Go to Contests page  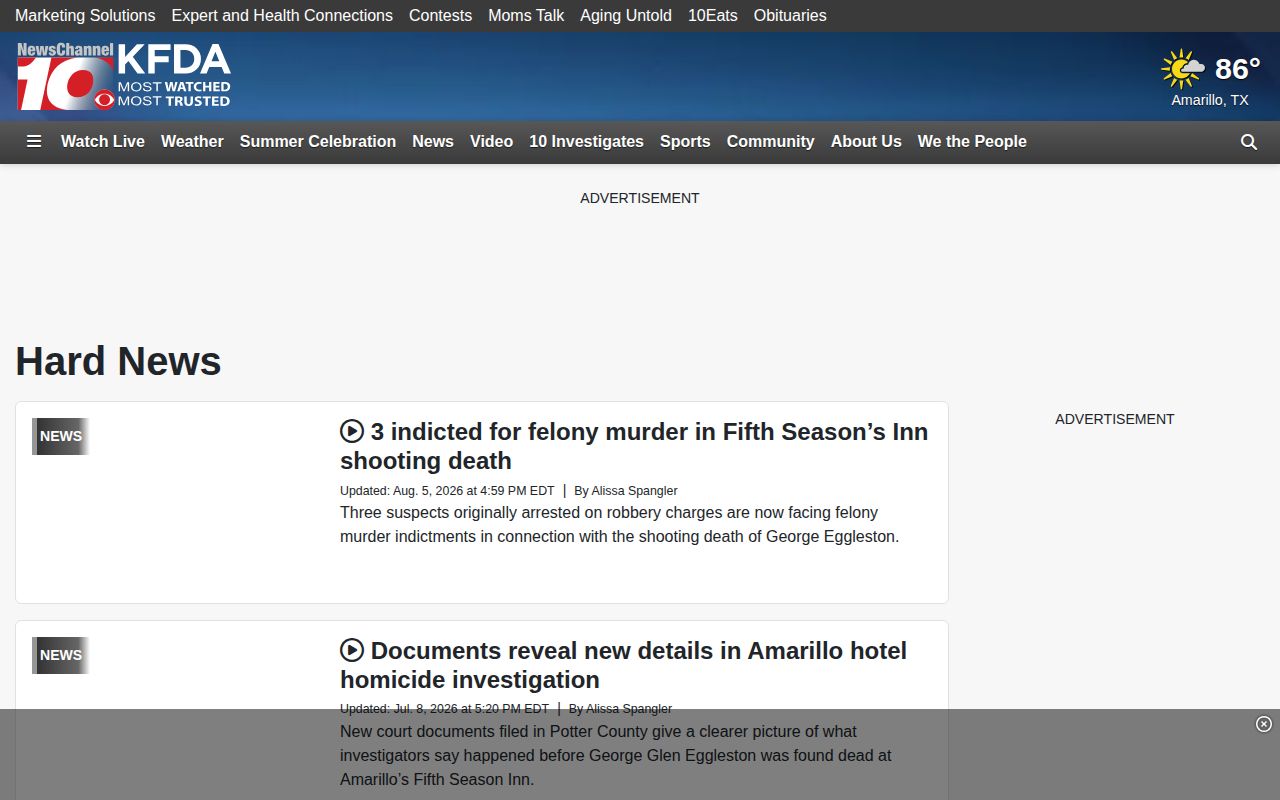tap(440, 16)
